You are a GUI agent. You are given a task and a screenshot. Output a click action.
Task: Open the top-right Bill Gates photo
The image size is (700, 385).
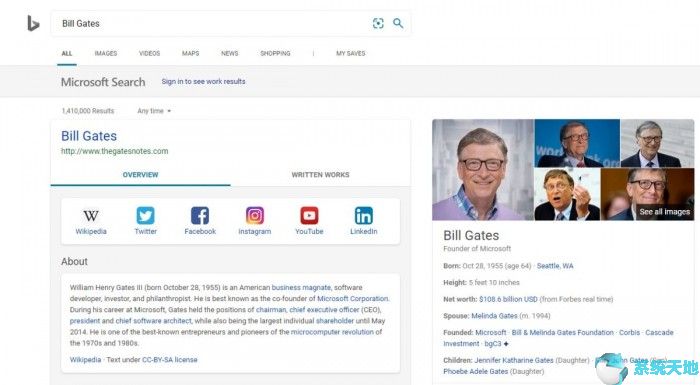657,143
